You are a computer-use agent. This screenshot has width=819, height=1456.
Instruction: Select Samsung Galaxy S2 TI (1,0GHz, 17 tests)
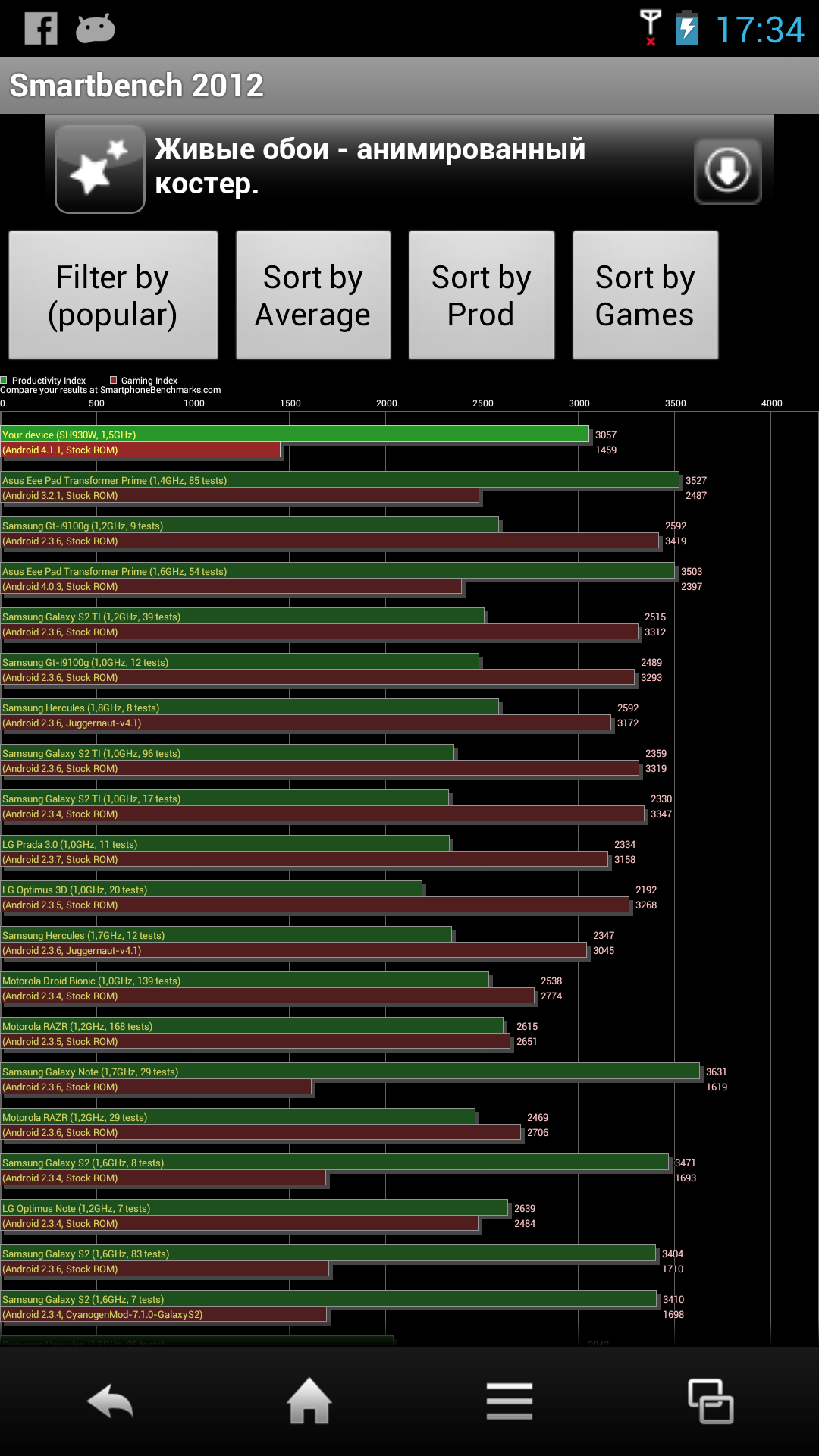pyautogui.click(x=322, y=806)
